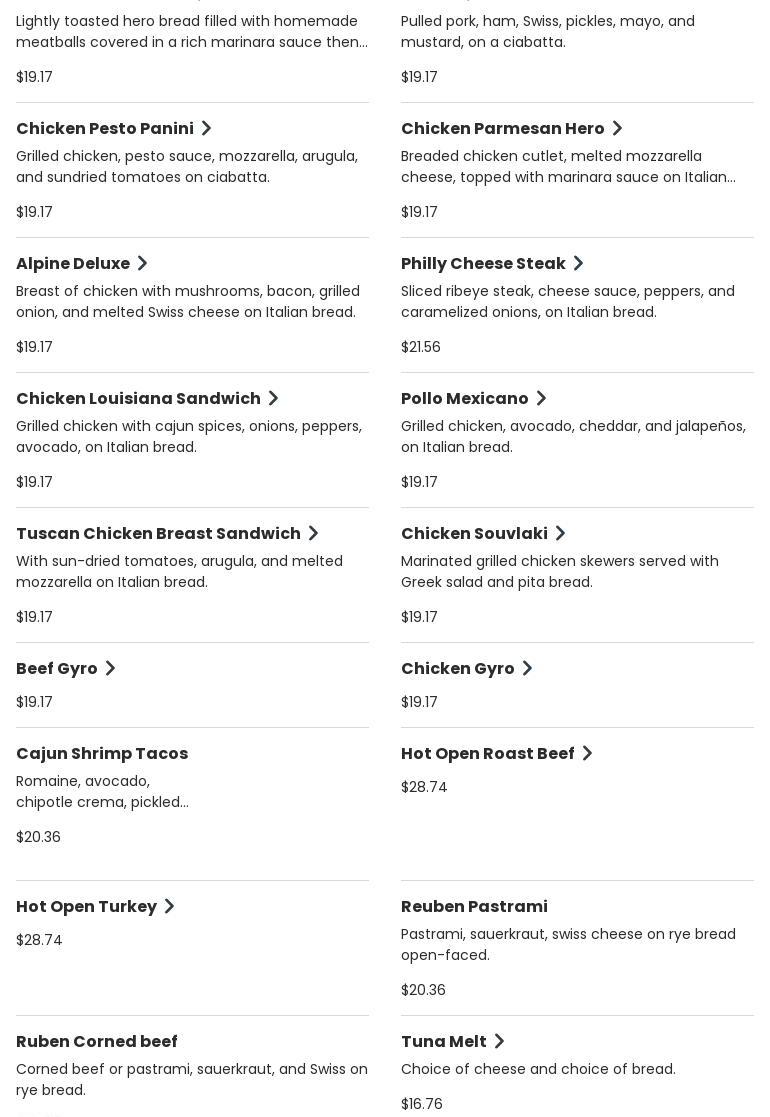This screenshot has height=1117, width=770.
Task: Click the Chicken Souvlaki description text
Action: tap(560, 571)
